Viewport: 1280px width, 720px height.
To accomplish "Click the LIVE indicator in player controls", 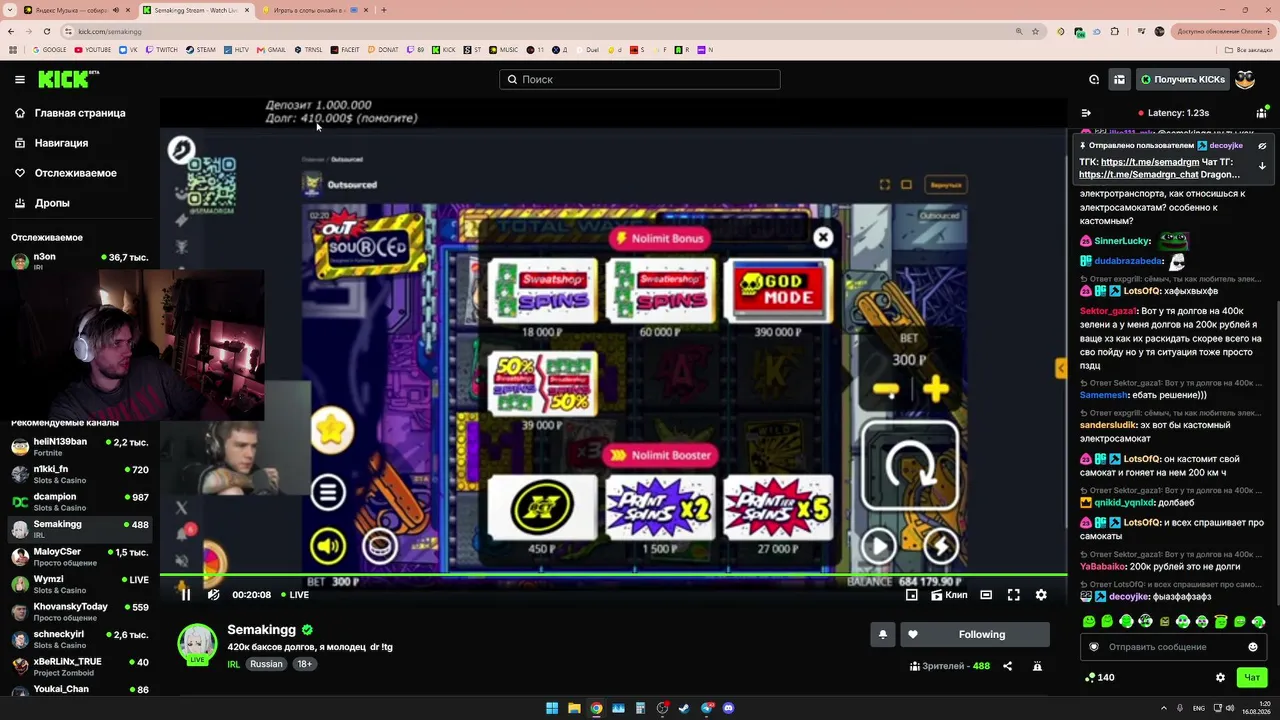I will coord(295,595).
